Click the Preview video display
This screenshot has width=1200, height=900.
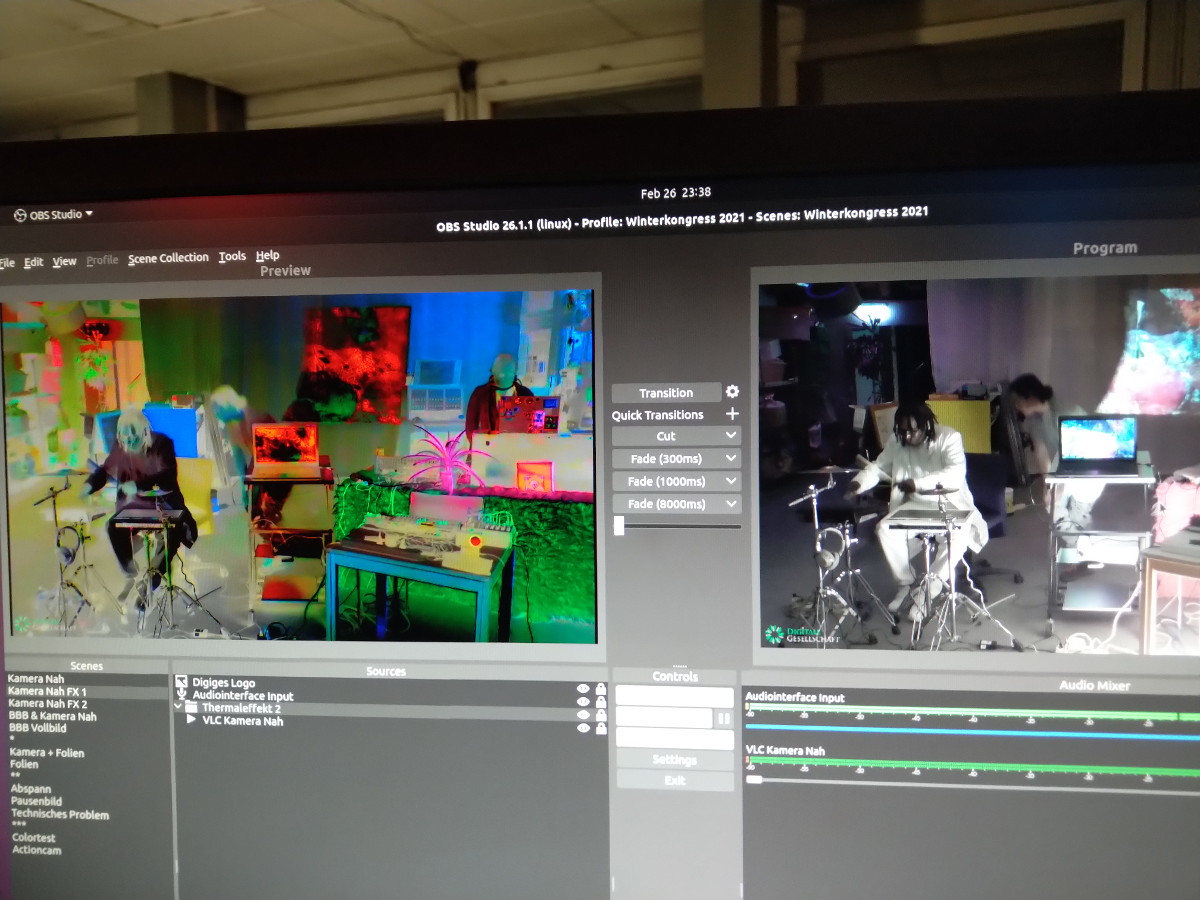tap(298, 467)
